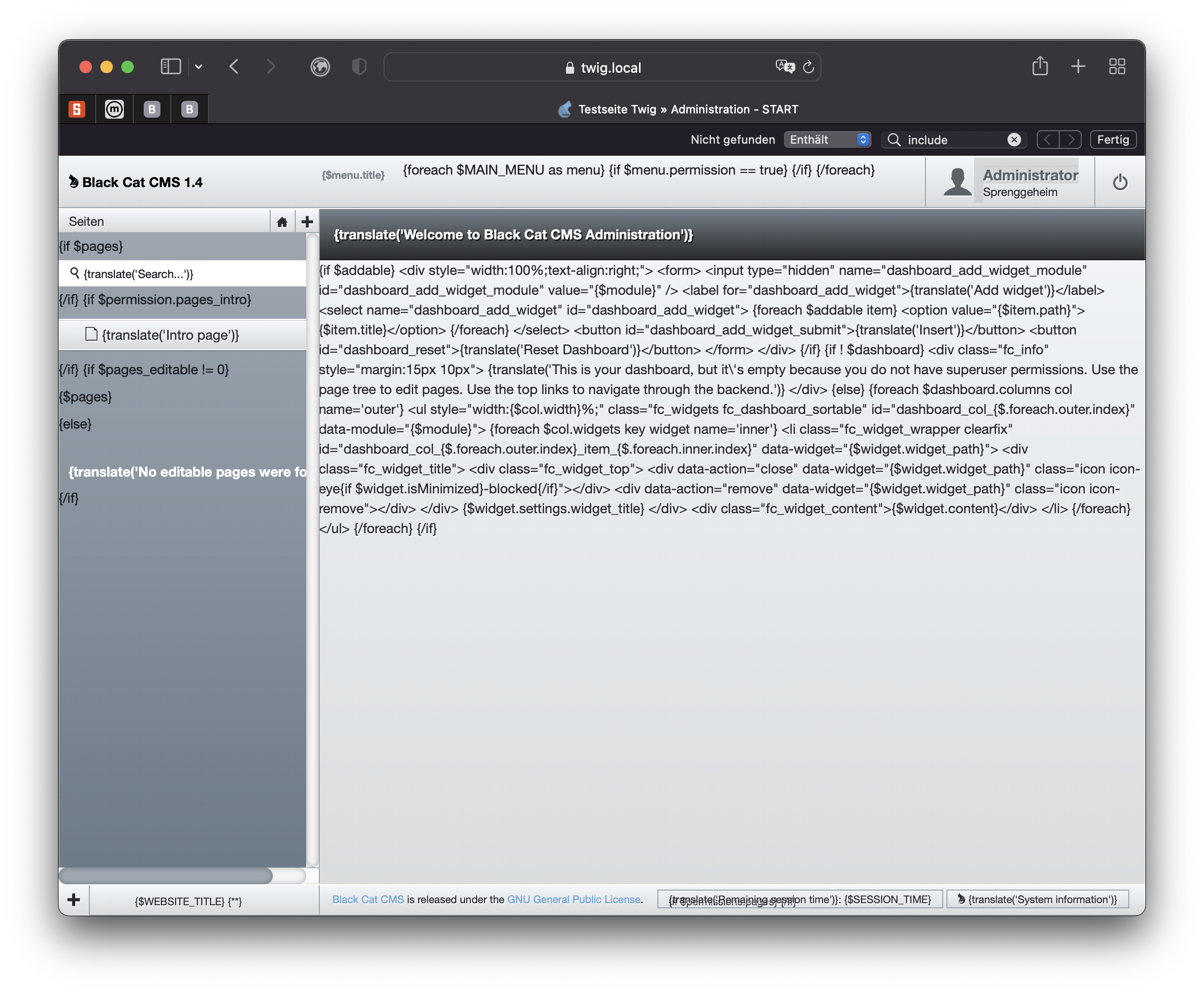Click the home icon in Seiten panel
The width and height of the screenshot is (1204, 993).
pos(282,222)
